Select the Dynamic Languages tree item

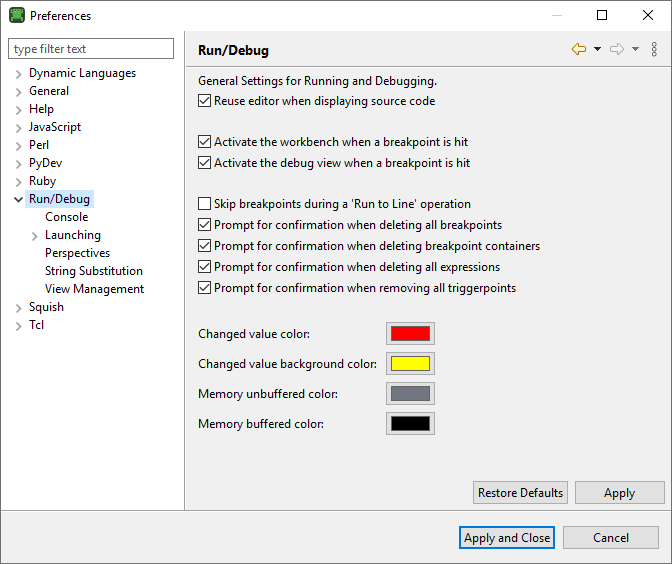(x=82, y=73)
